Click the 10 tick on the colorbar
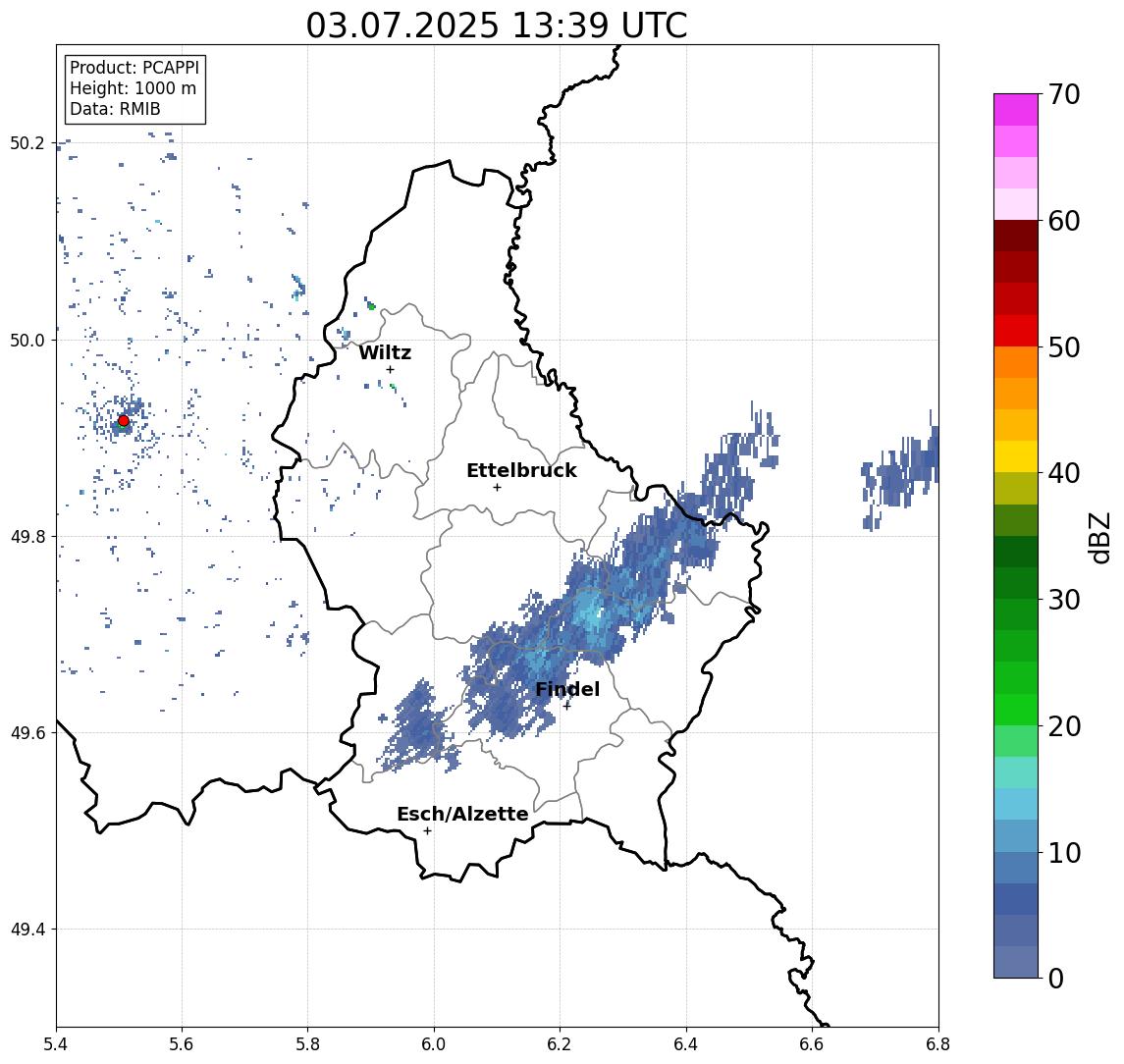 (1064, 853)
